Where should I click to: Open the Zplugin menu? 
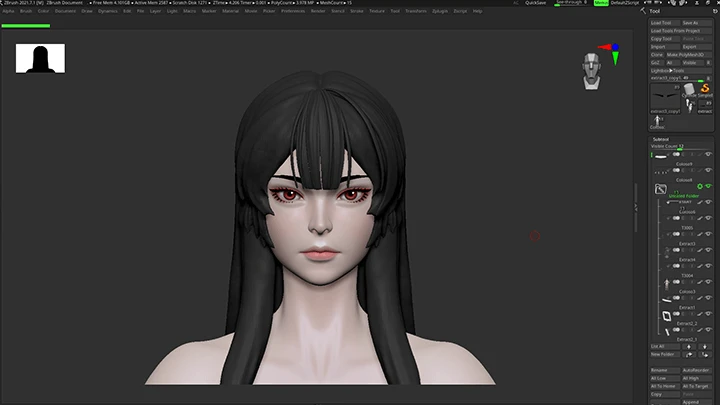click(440, 11)
